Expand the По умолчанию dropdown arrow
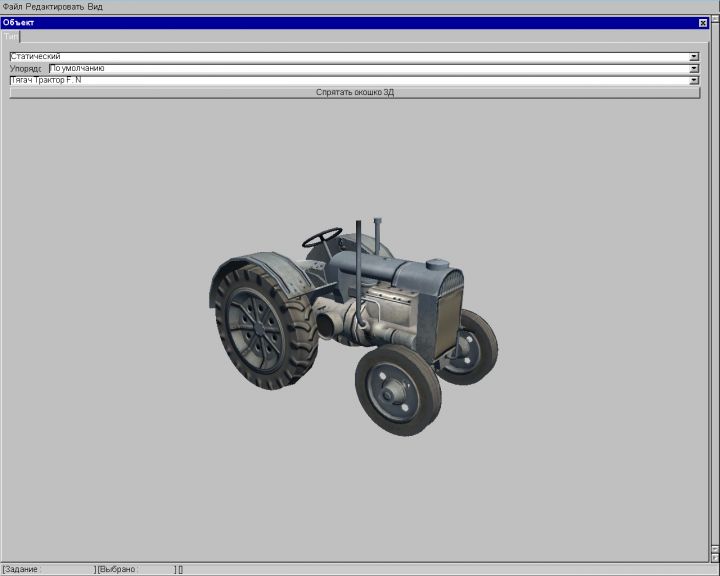The height and width of the screenshot is (576, 720). [694, 69]
